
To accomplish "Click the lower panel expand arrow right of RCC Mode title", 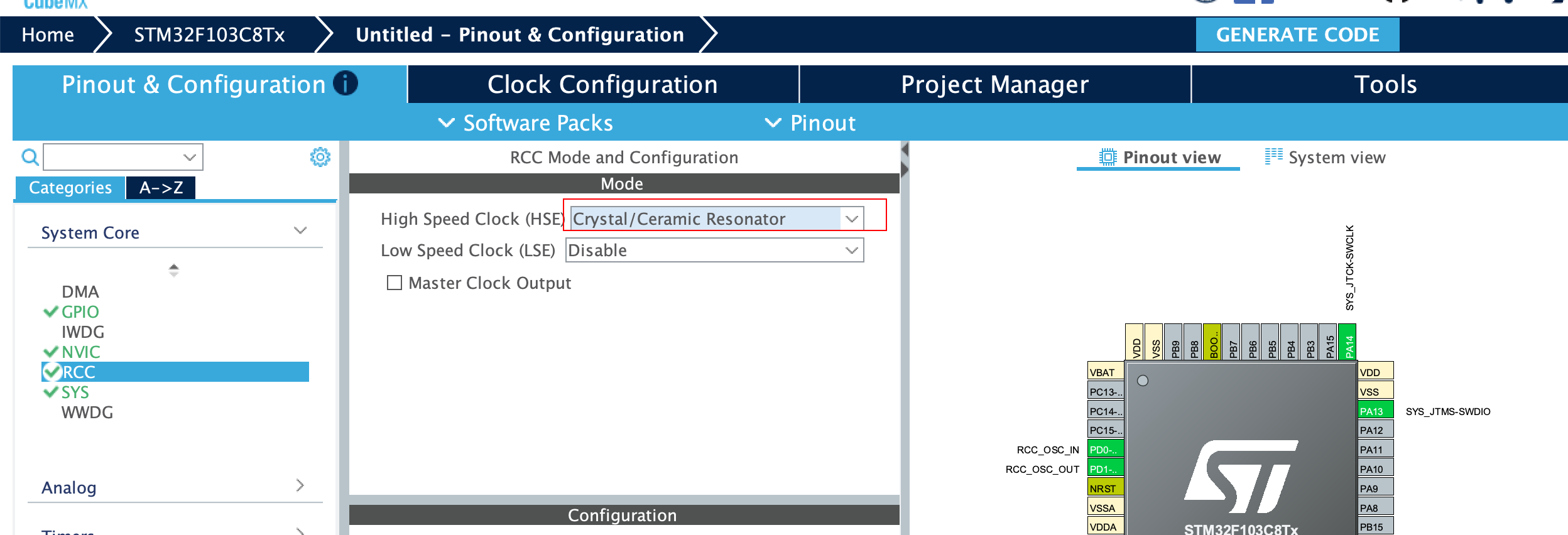I will (x=905, y=170).
